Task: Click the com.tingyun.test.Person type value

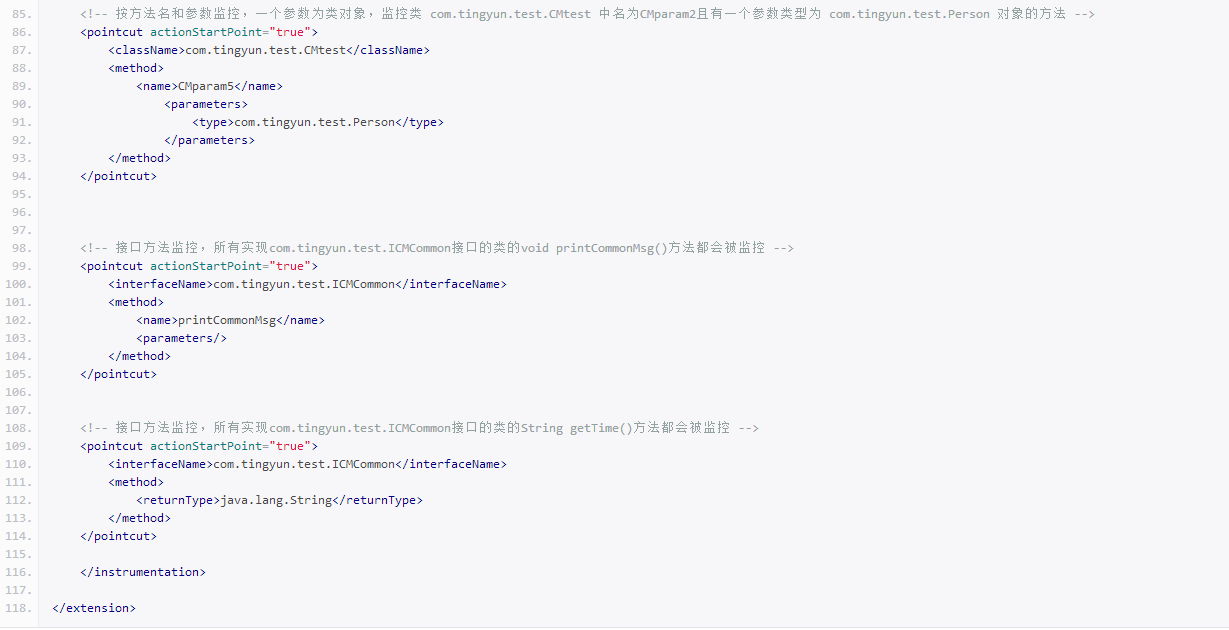Action: pyautogui.click(x=315, y=122)
